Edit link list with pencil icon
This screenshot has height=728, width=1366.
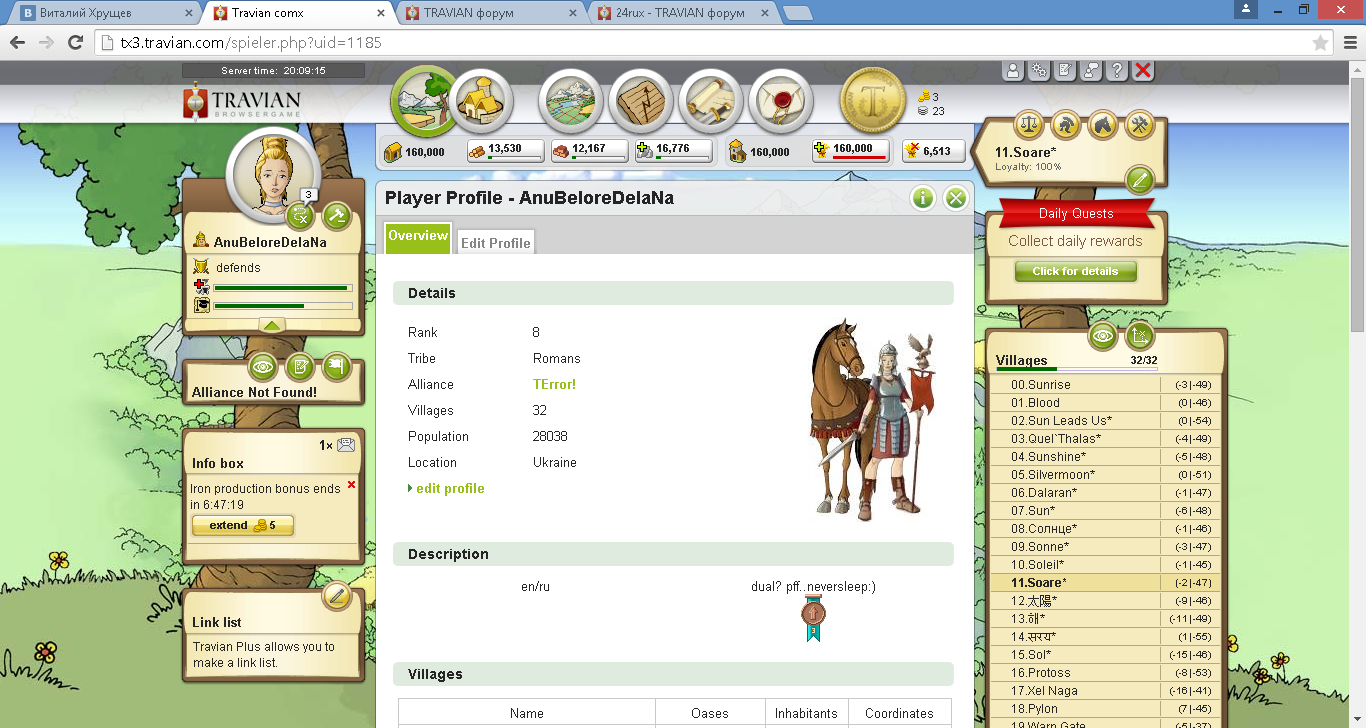(x=337, y=597)
